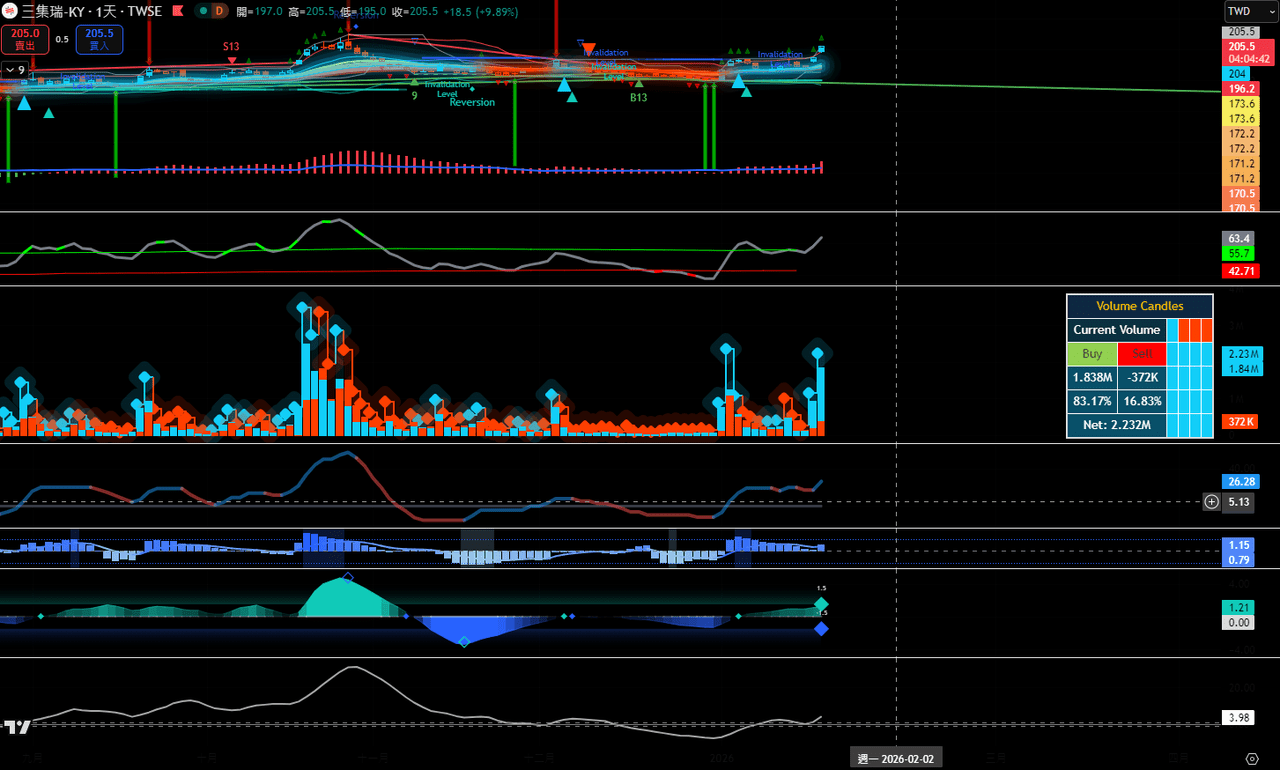Screen dimensions: 1280x770
Task: Click the 週一 2026-02-02 date label
Action: (897, 759)
